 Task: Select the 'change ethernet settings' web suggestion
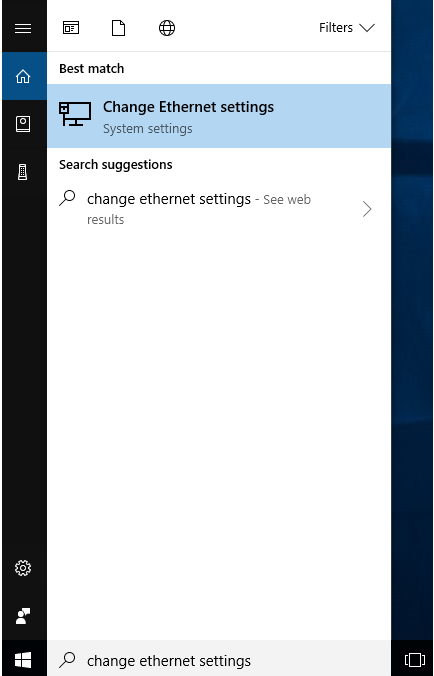click(219, 209)
